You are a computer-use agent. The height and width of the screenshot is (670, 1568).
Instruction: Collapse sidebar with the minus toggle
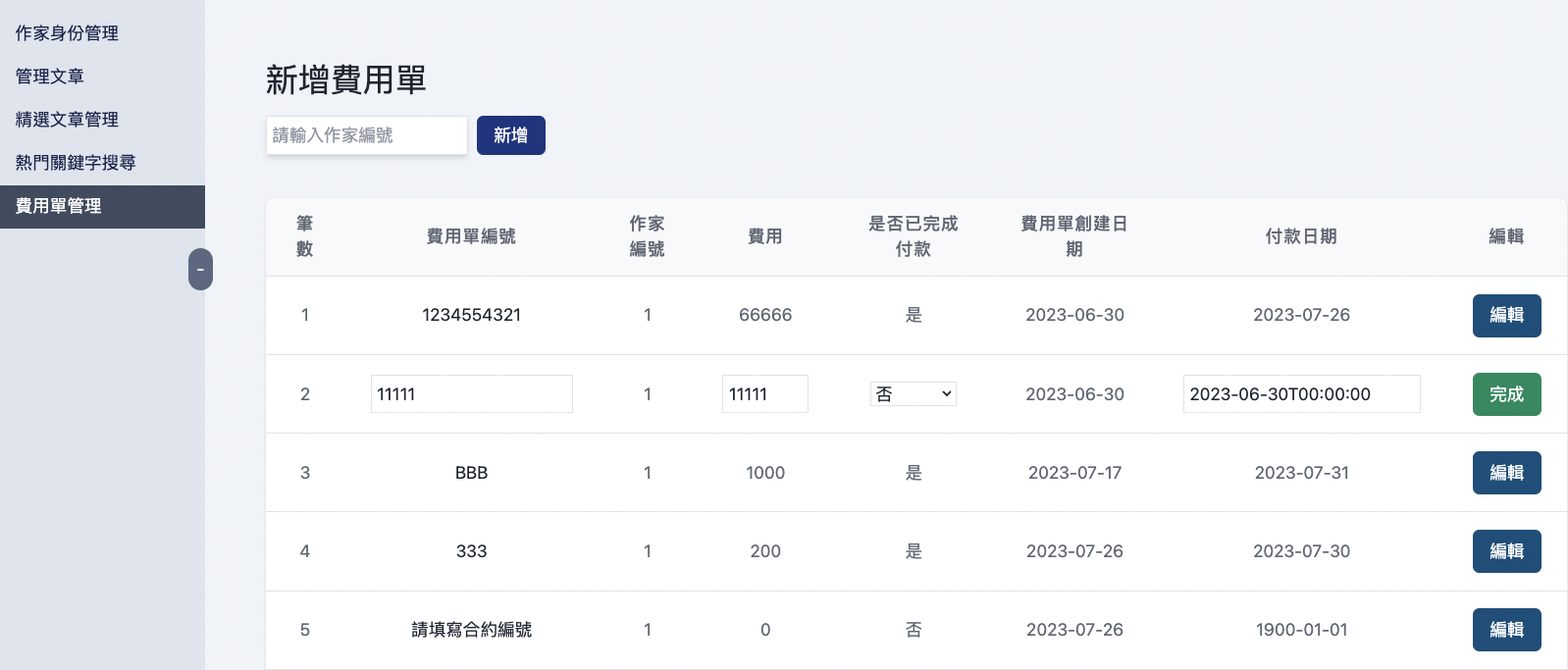point(200,270)
